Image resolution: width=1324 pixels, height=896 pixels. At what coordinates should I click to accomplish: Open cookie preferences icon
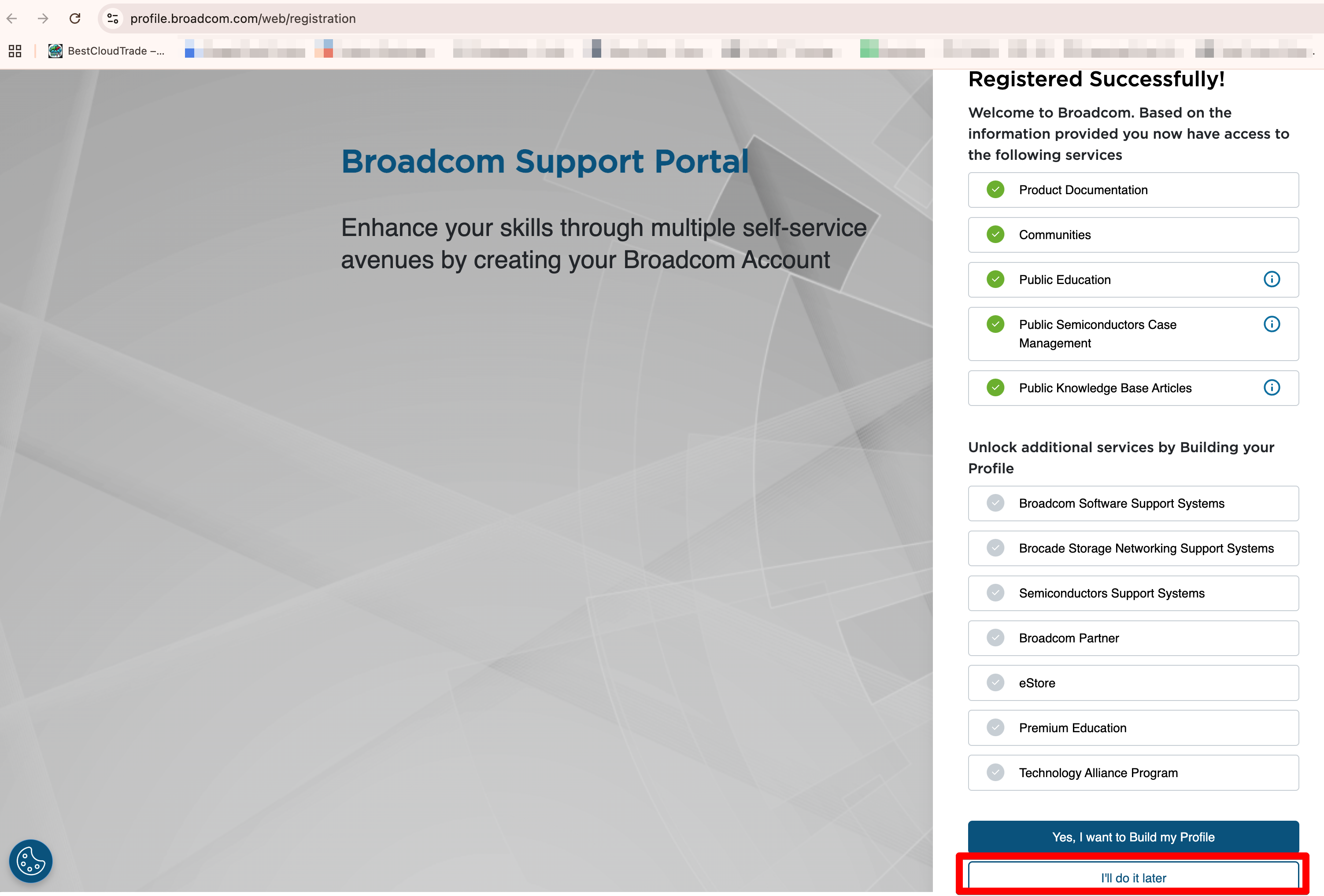click(x=31, y=861)
